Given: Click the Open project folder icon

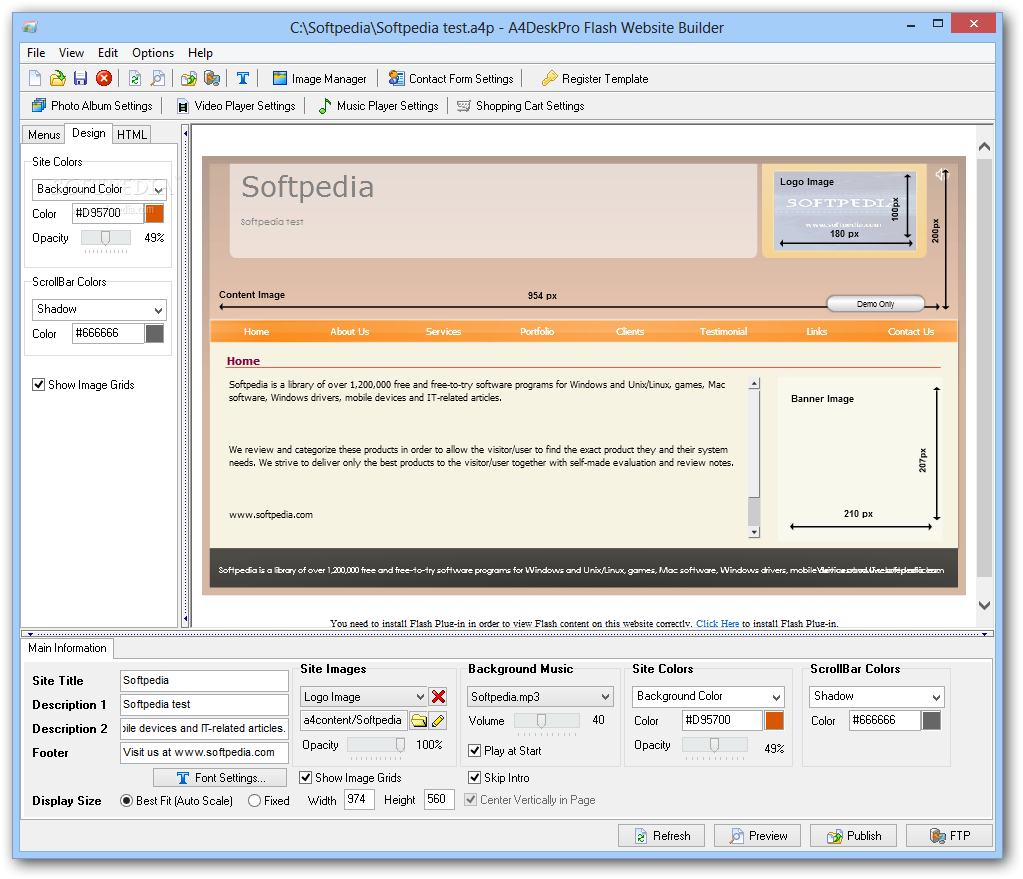Looking at the screenshot, I should point(58,78).
